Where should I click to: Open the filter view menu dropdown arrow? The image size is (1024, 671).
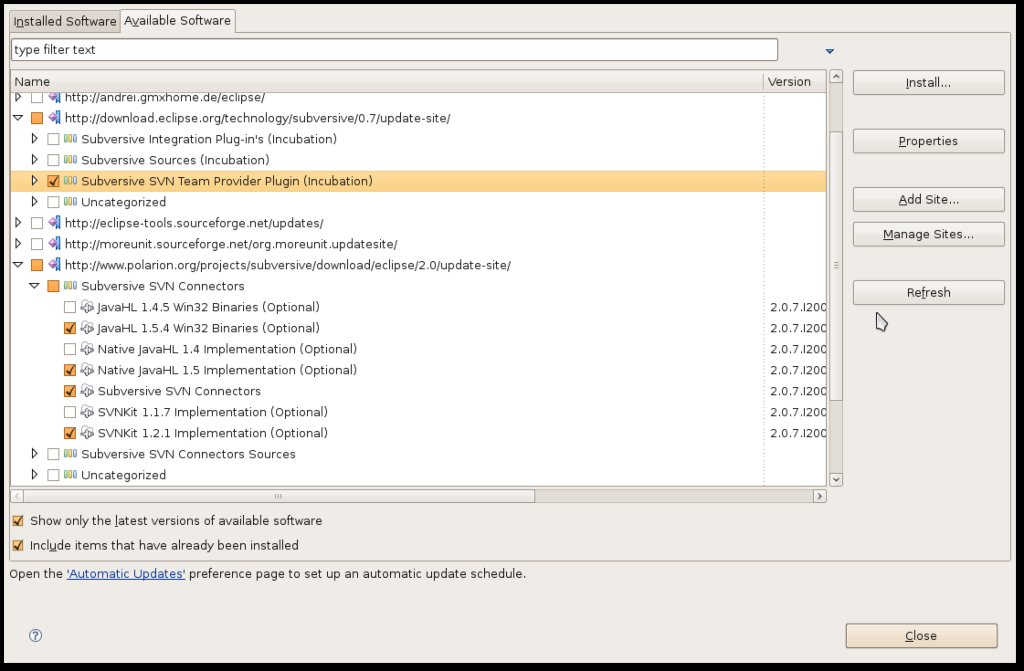[x=829, y=51]
